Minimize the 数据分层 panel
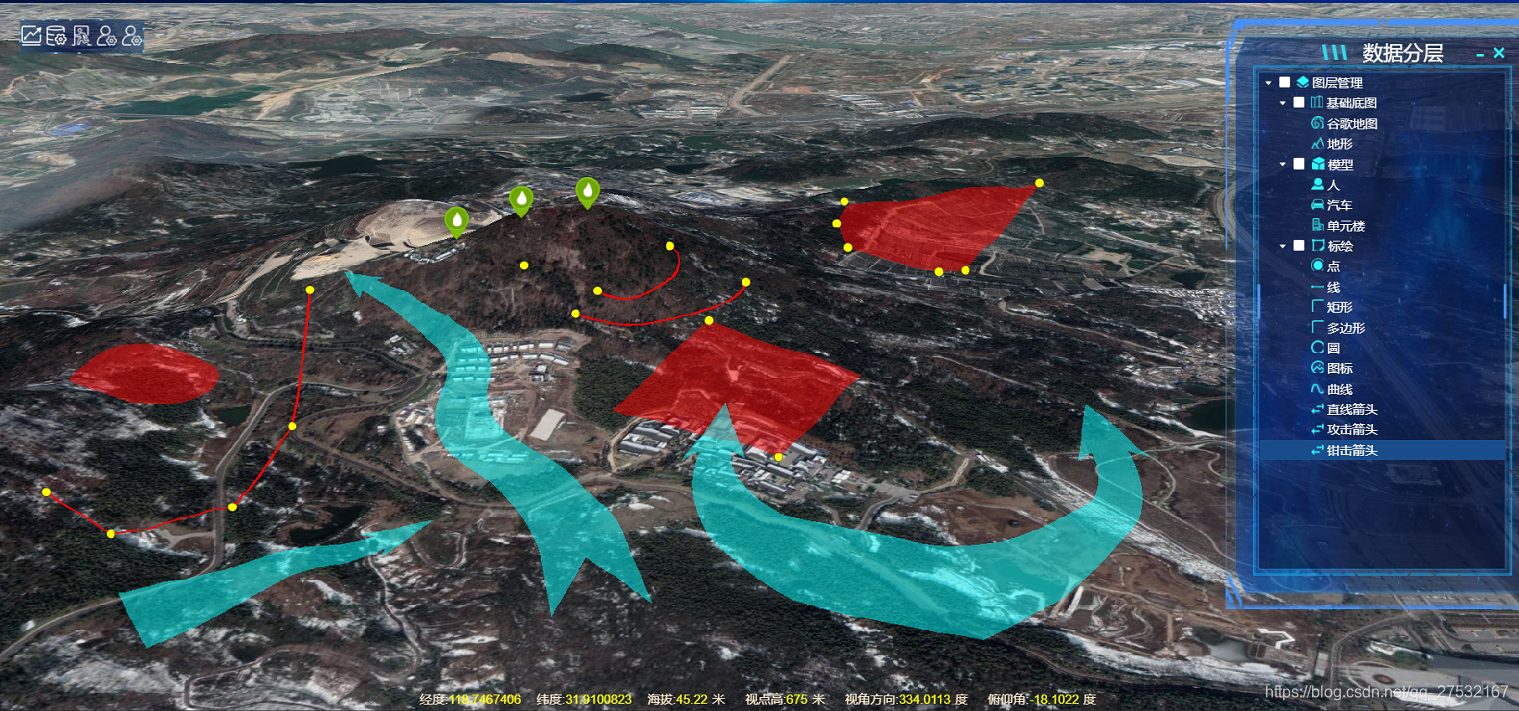Image resolution: width=1519 pixels, height=711 pixels. (x=1480, y=54)
